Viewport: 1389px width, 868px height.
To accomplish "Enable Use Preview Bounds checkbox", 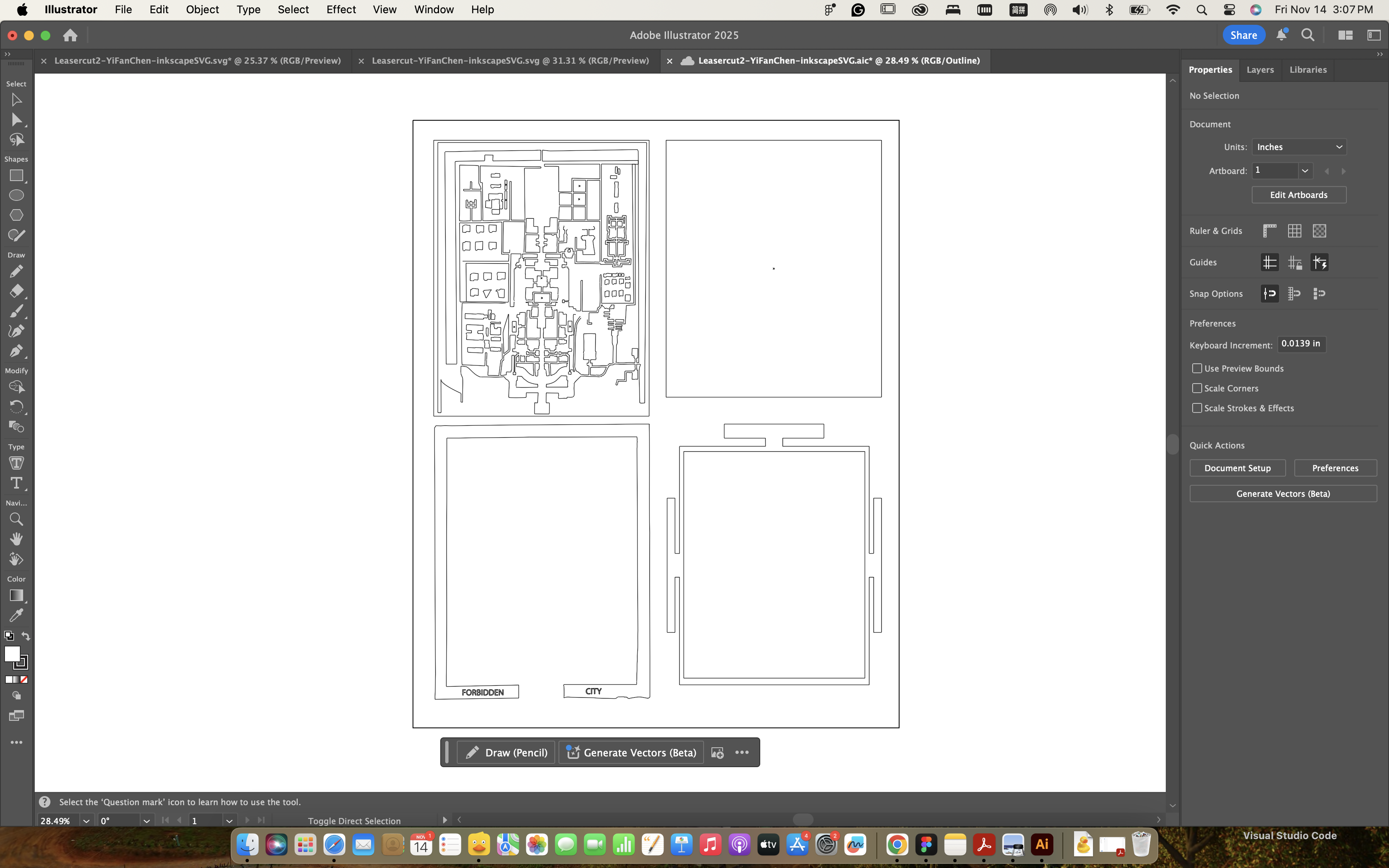I will pyautogui.click(x=1197, y=369).
